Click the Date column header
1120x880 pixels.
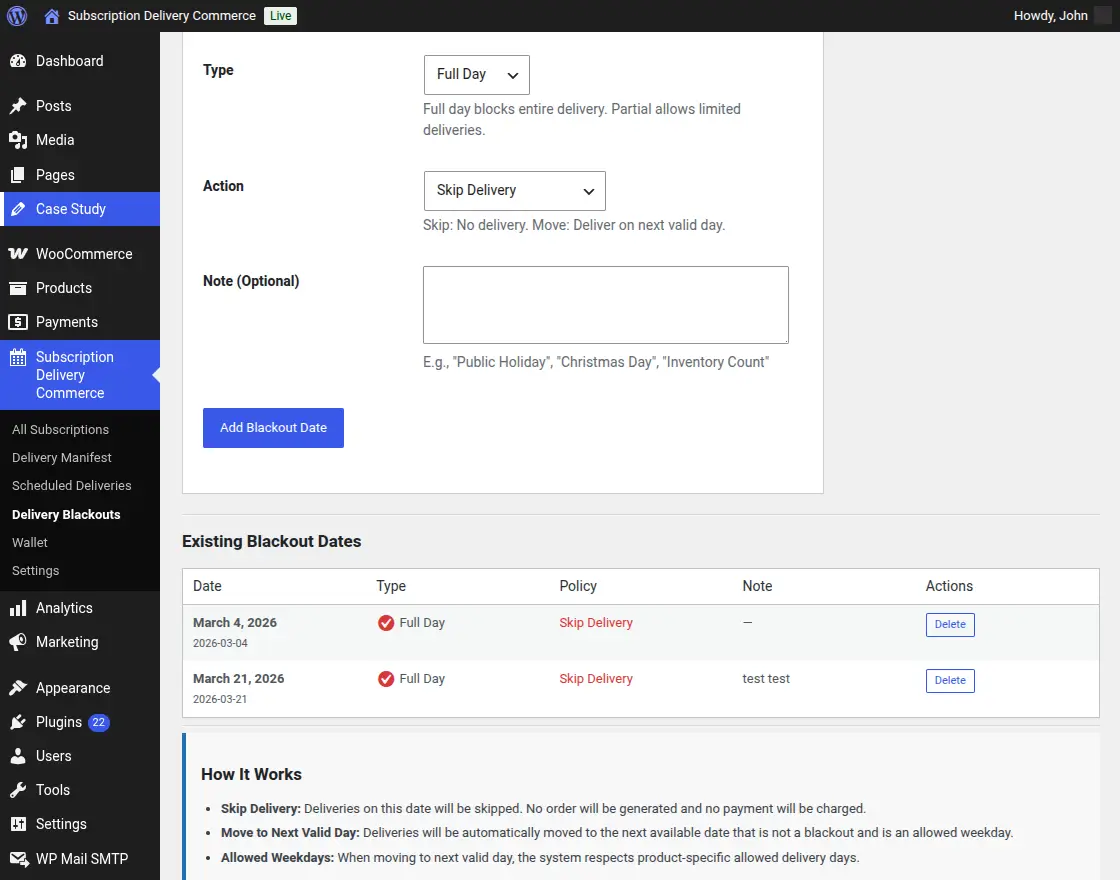pyautogui.click(x=207, y=586)
